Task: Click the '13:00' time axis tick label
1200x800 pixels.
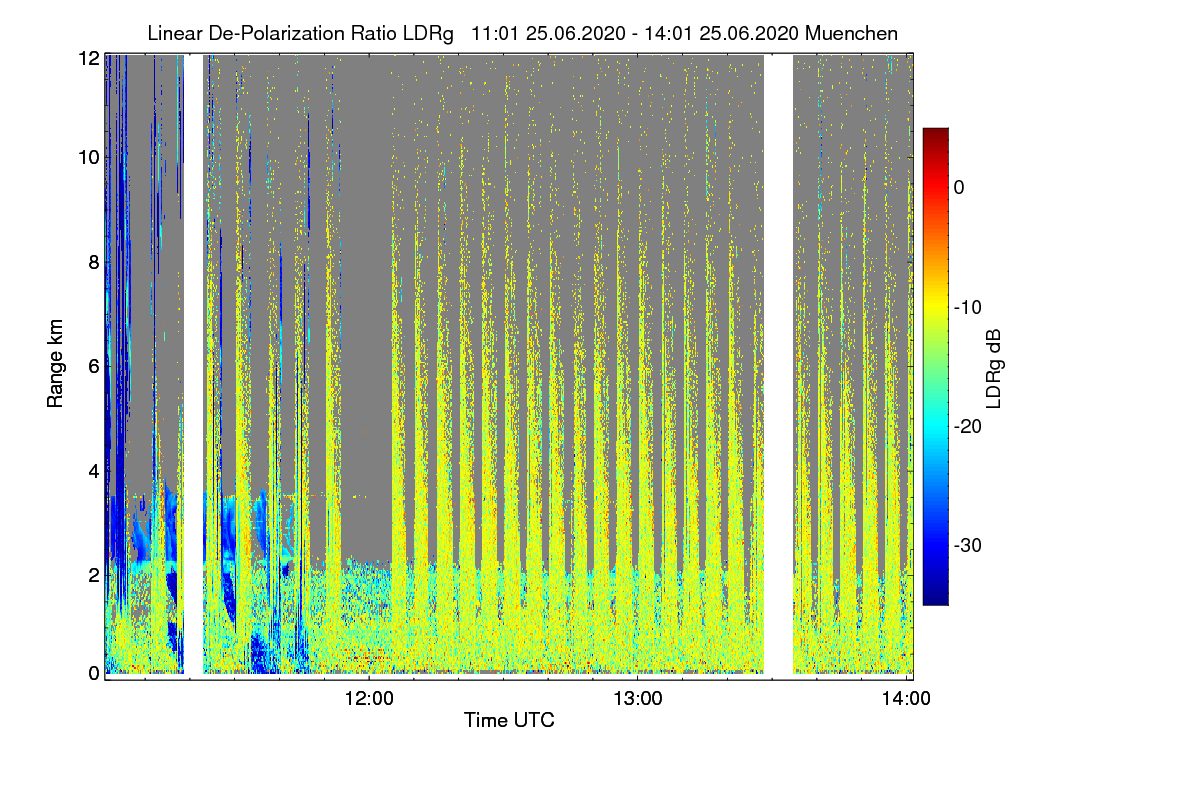Action: coord(638,698)
